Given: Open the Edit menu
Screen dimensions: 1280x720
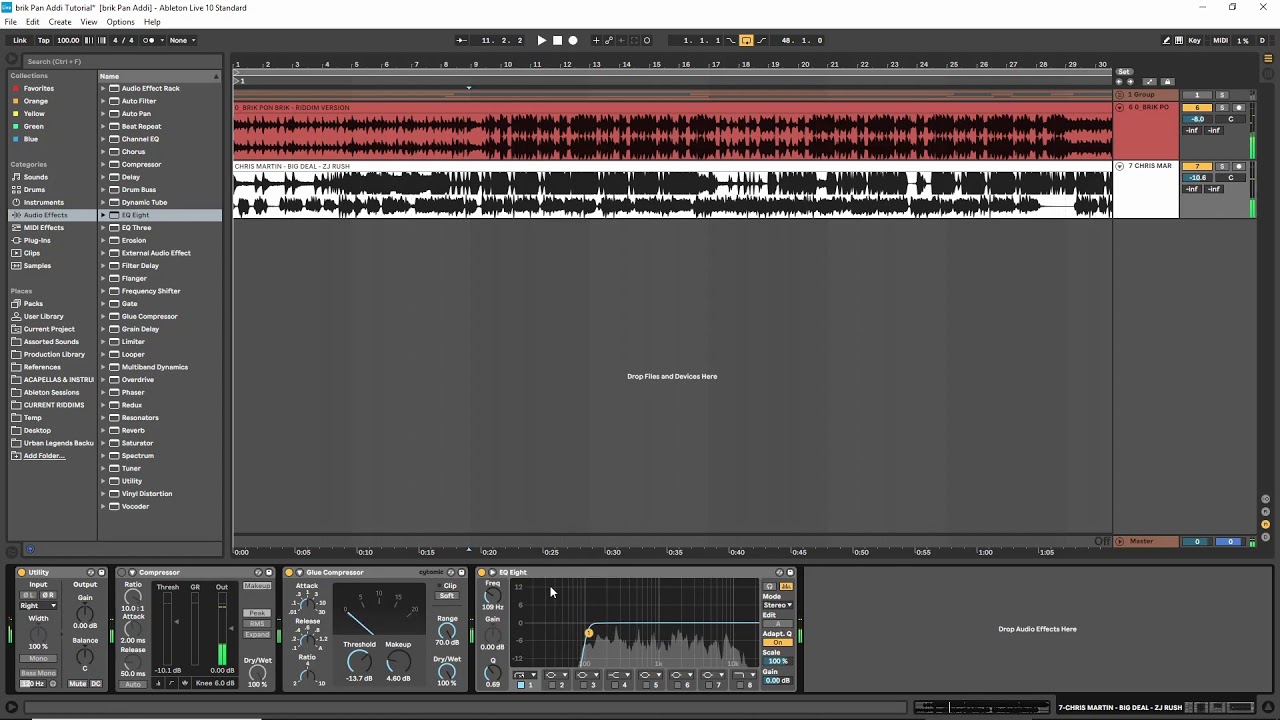Looking at the screenshot, I should [x=33, y=22].
